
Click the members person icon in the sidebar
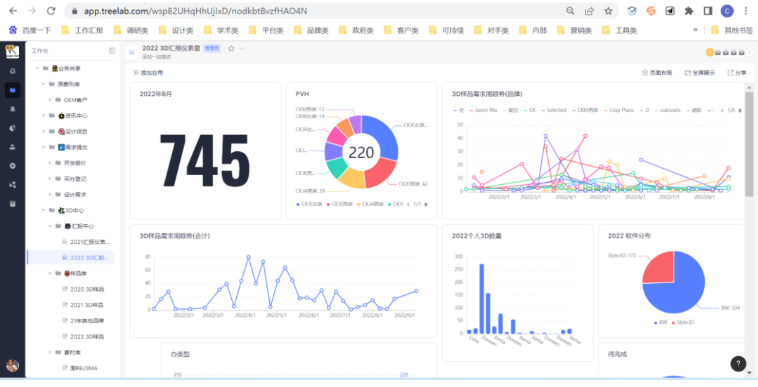(13, 147)
